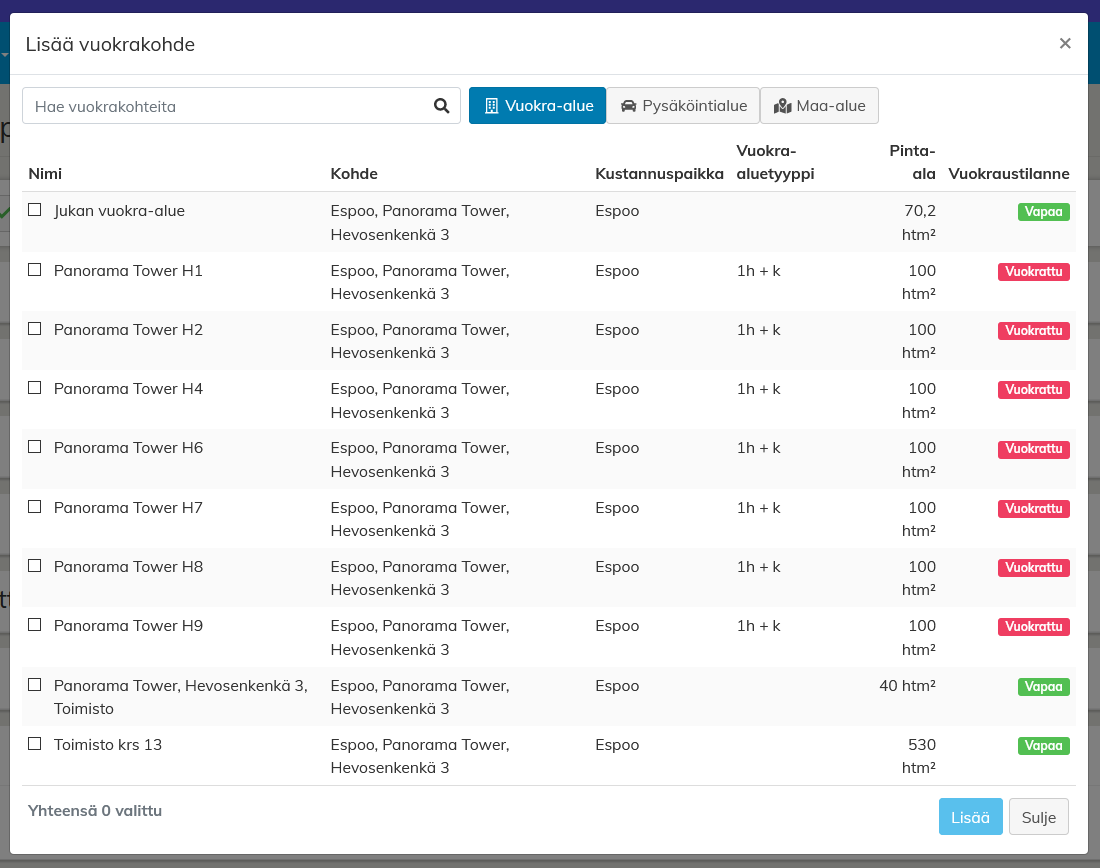Click the Vuokrattu badge for Panorama Tower H4
Screen dimensions: 1100x868
click(1033, 390)
